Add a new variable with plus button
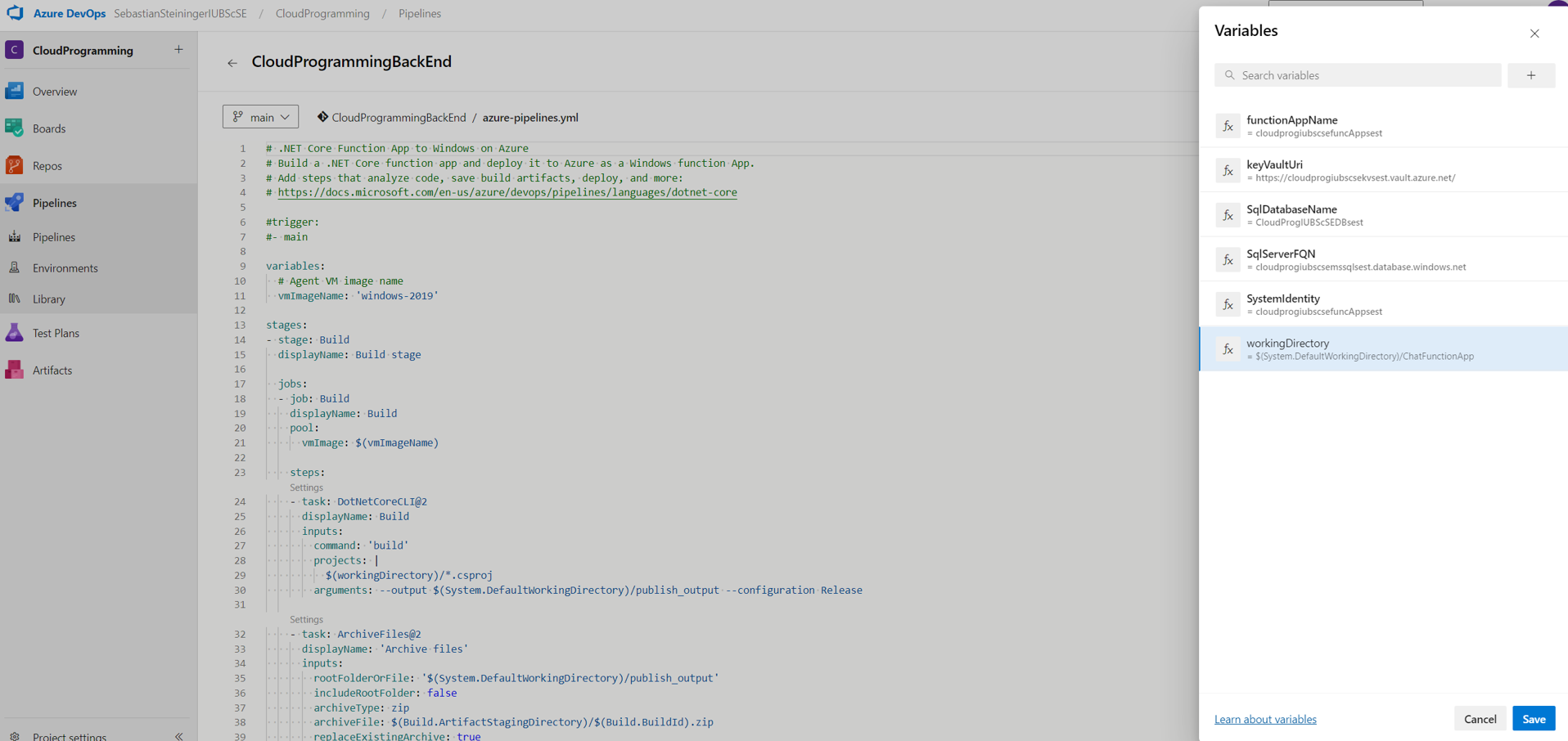Screen dimensions: 1568x741 [x=1531, y=75]
